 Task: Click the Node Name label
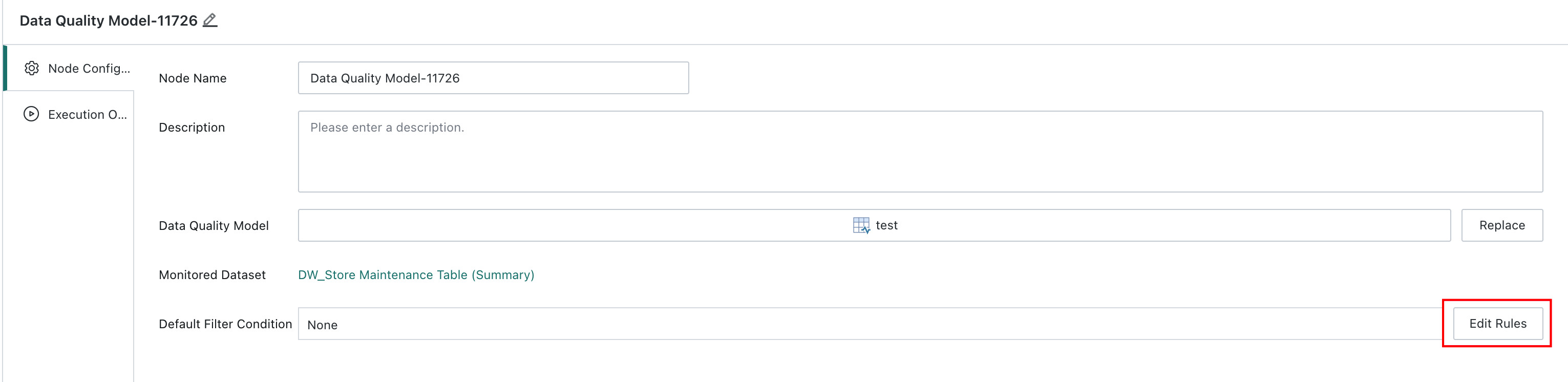click(193, 78)
